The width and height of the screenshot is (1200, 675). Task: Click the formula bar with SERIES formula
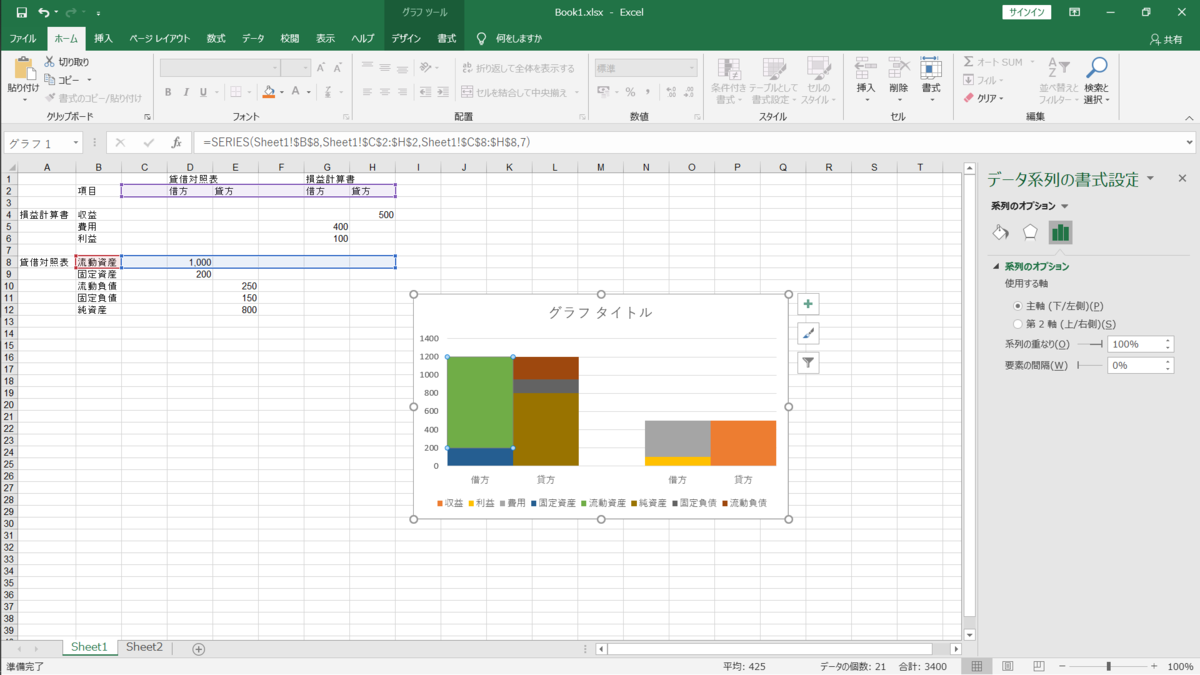click(x=686, y=143)
